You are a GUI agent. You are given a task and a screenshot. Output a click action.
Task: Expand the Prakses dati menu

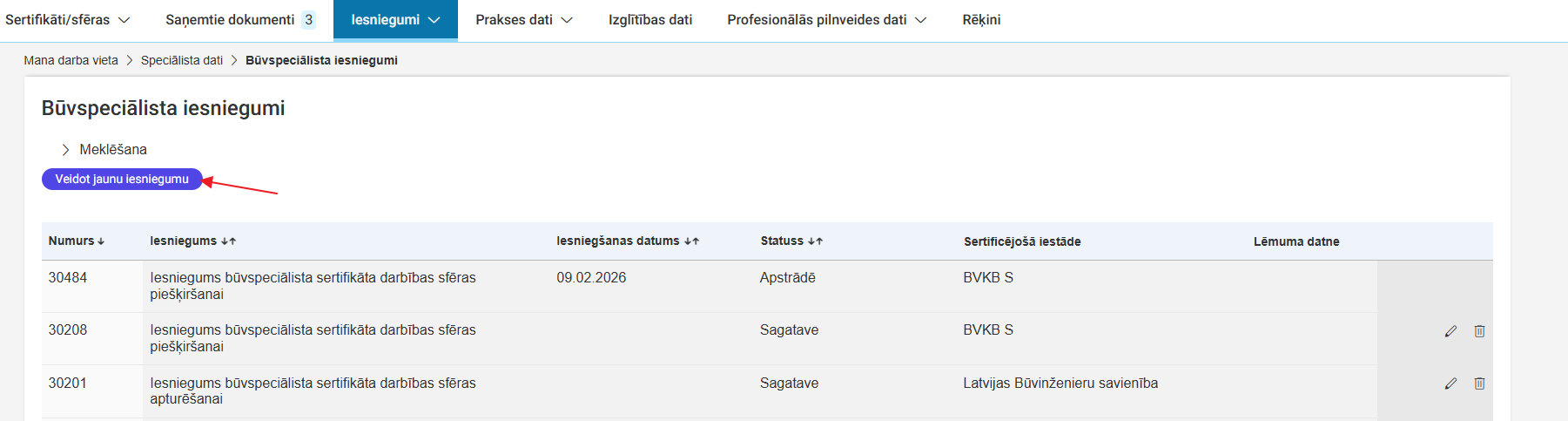tap(524, 20)
